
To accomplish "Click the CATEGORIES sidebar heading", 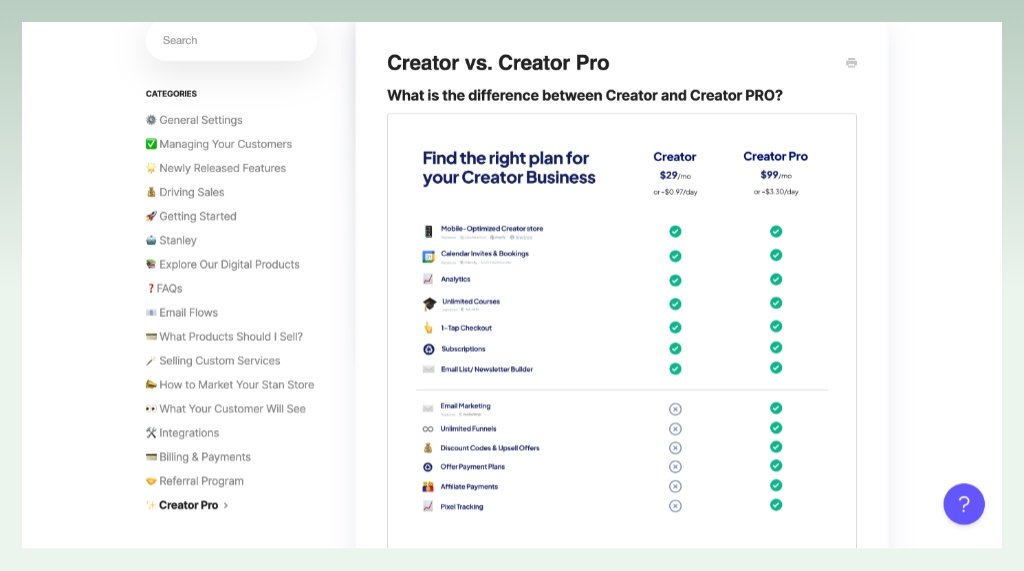I will [171, 94].
